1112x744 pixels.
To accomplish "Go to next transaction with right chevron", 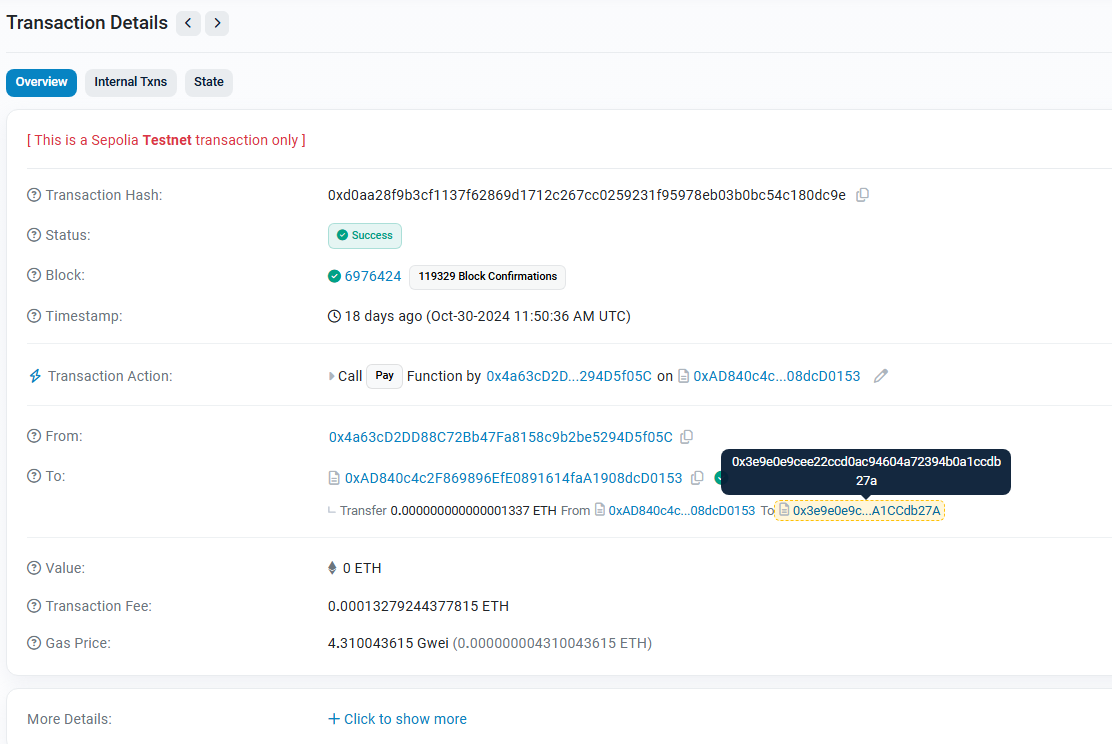I will [x=217, y=23].
